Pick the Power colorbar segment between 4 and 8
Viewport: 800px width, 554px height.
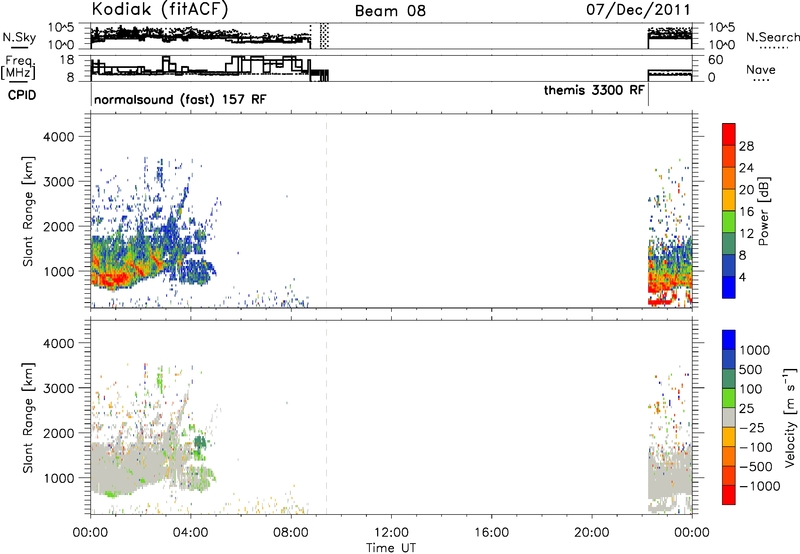pyautogui.click(x=729, y=266)
